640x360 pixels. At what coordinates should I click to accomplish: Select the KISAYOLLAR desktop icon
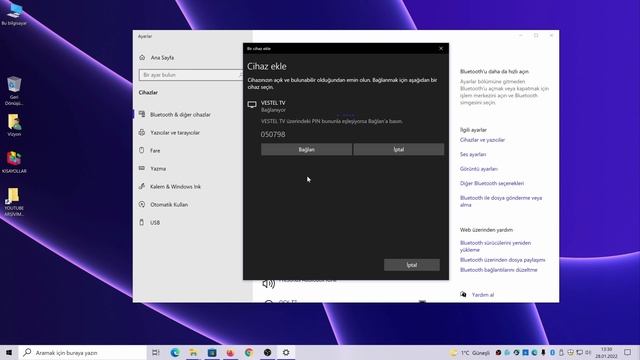[14, 162]
